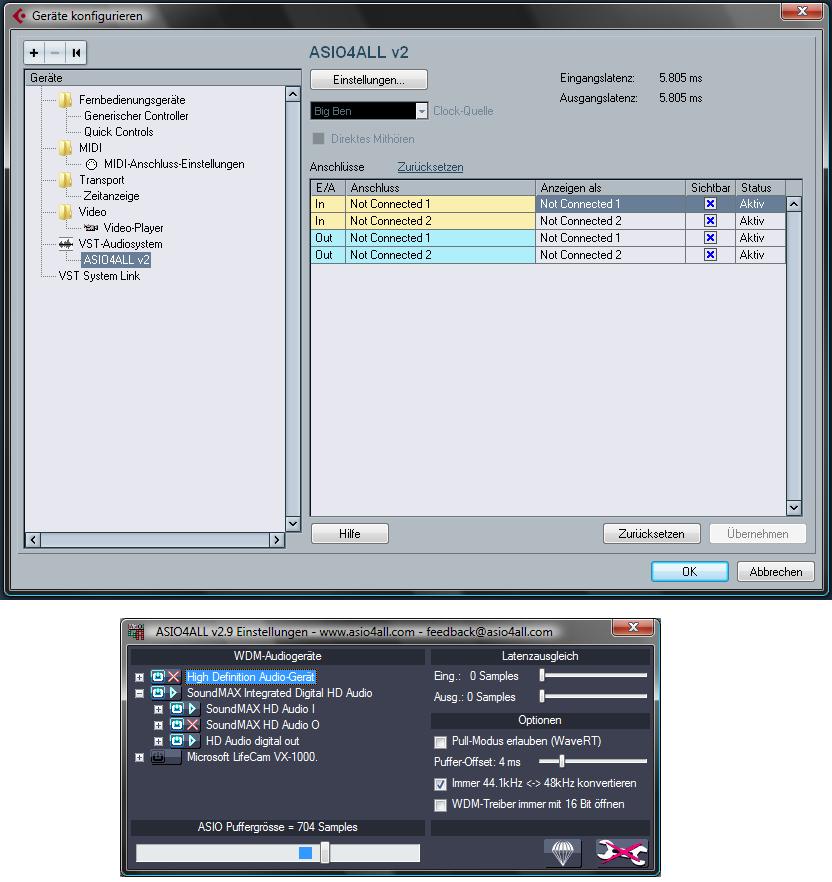Toggle power icon for HD Audio digital out
Viewport: 832px width, 882px height.
point(177,741)
